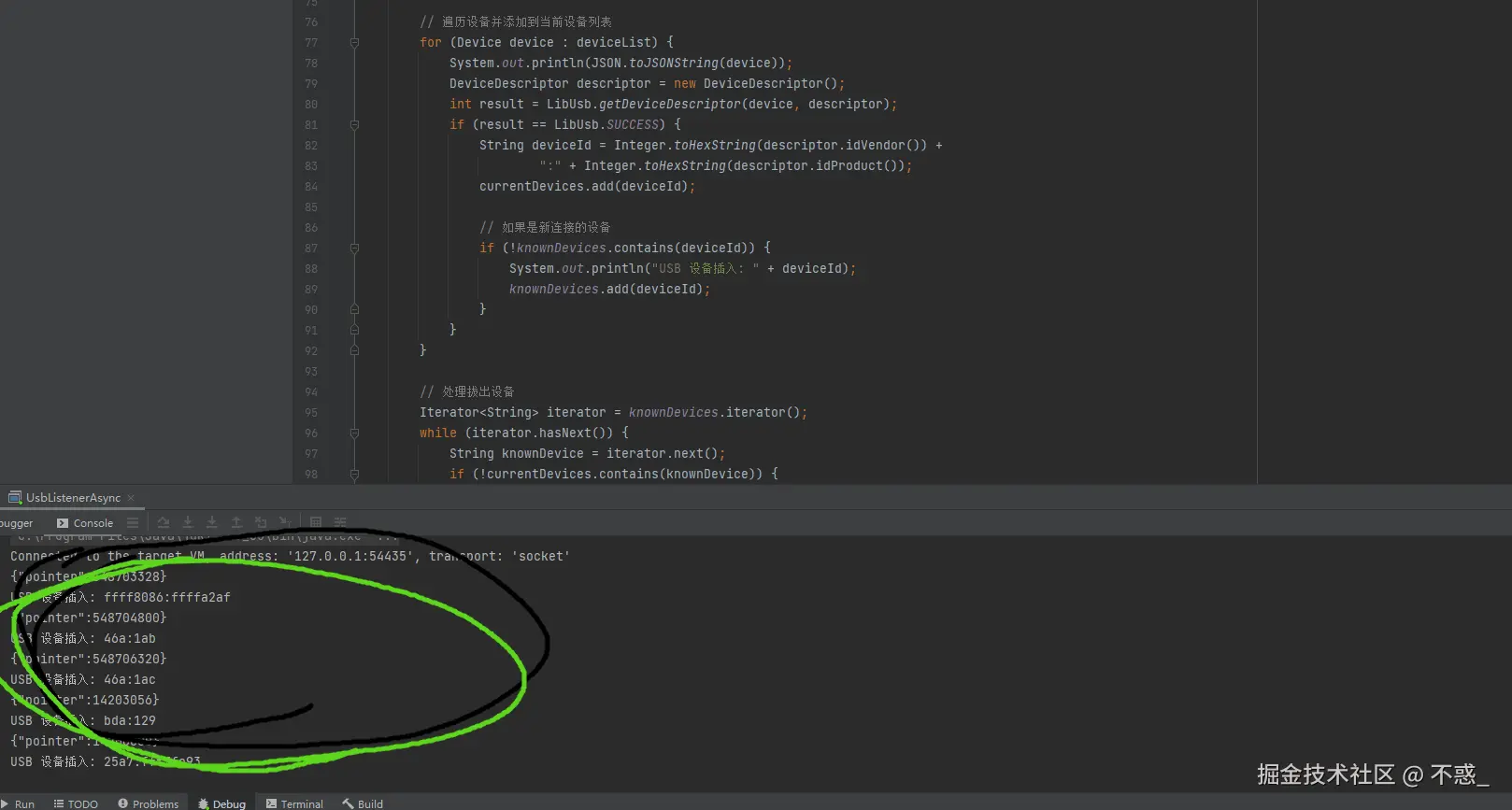Viewport: 1512px width, 810px height.
Task: Switch to the Debugger tab
Action: 16,523
